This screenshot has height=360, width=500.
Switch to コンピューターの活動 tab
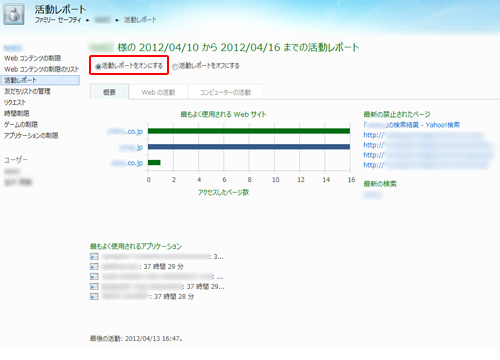225,92
